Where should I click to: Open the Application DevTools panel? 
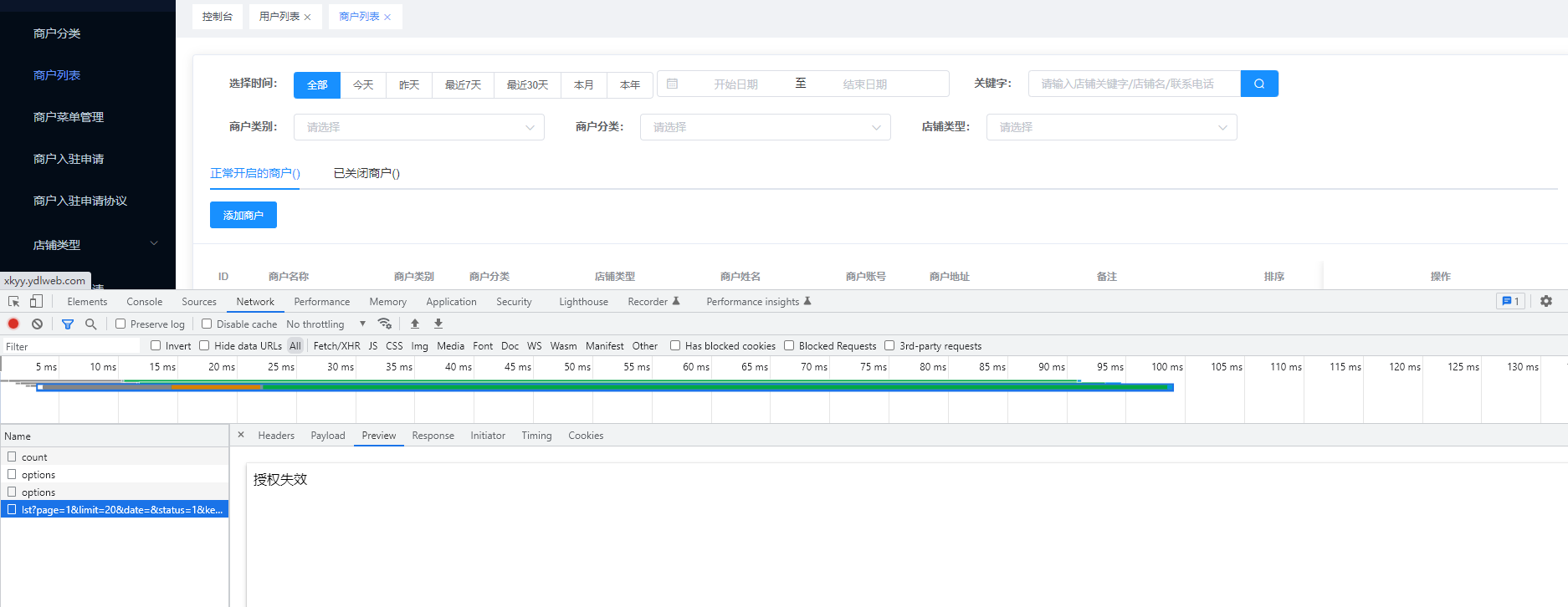(x=451, y=302)
